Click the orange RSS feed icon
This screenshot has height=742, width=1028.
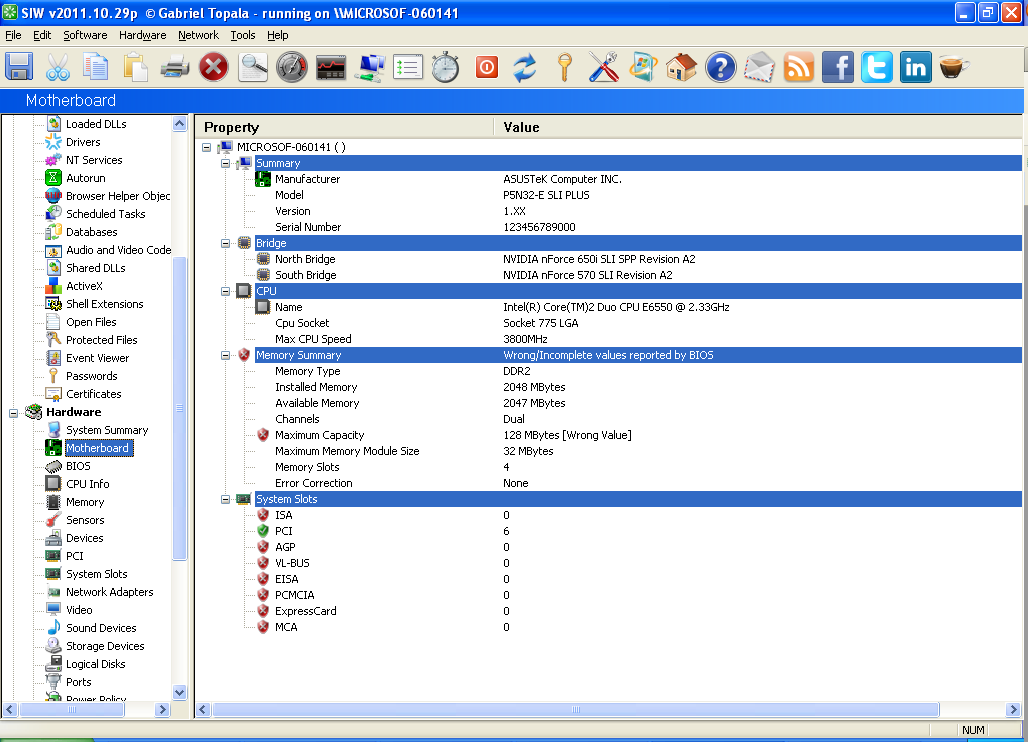point(799,67)
